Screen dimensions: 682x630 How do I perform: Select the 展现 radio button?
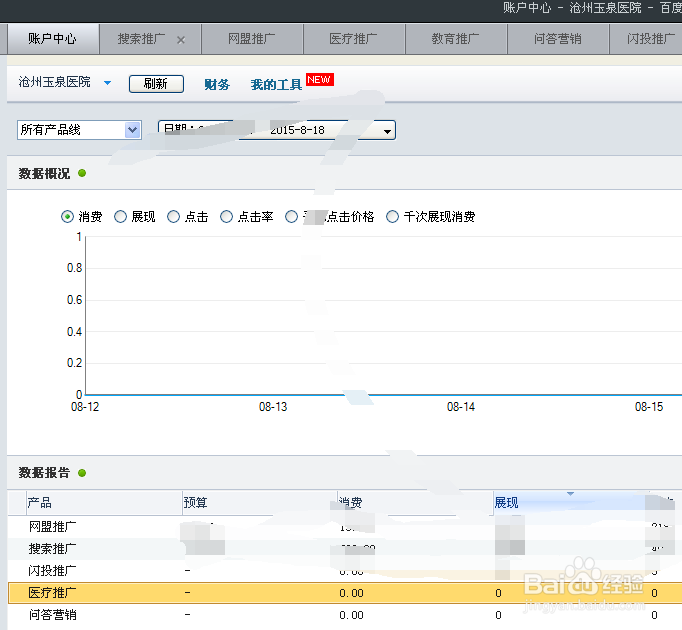point(120,217)
